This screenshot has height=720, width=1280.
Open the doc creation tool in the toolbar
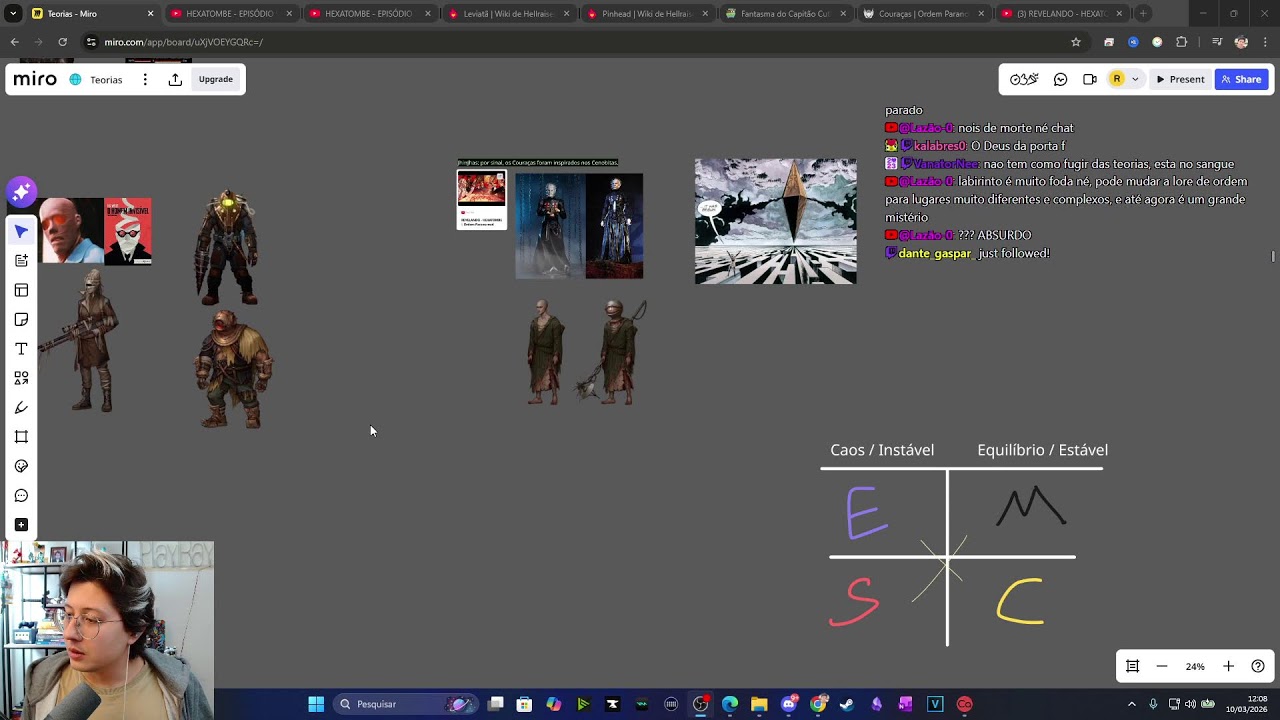(x=21, y=260)
